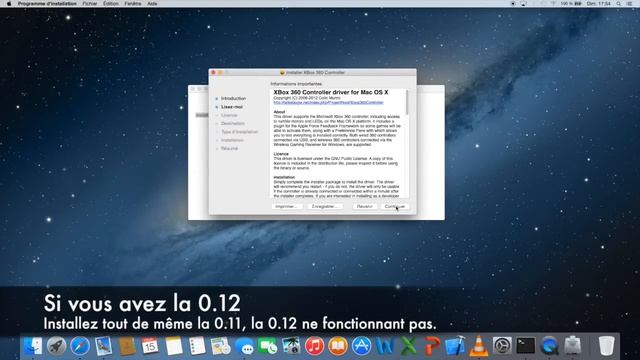
Task: Click battery 100% indicator in menu bar
Action: [x=571, y=4]
